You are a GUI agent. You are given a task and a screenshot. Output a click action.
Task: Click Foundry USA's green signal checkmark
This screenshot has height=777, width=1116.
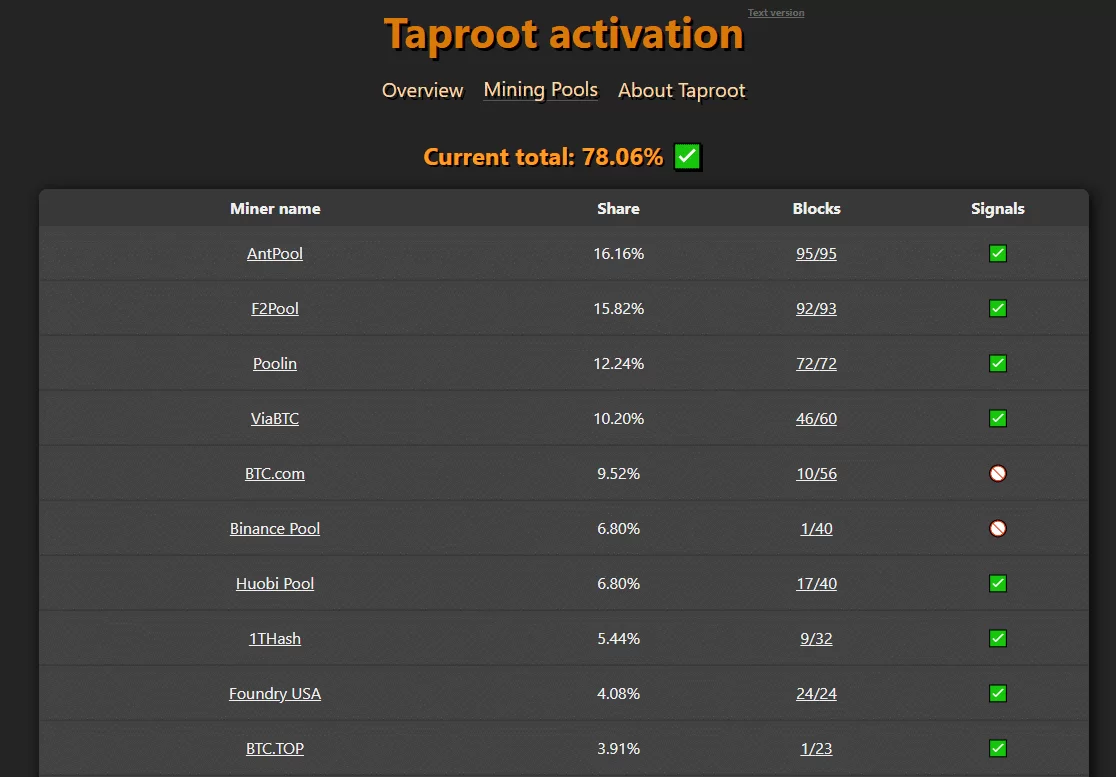(997, 694)
